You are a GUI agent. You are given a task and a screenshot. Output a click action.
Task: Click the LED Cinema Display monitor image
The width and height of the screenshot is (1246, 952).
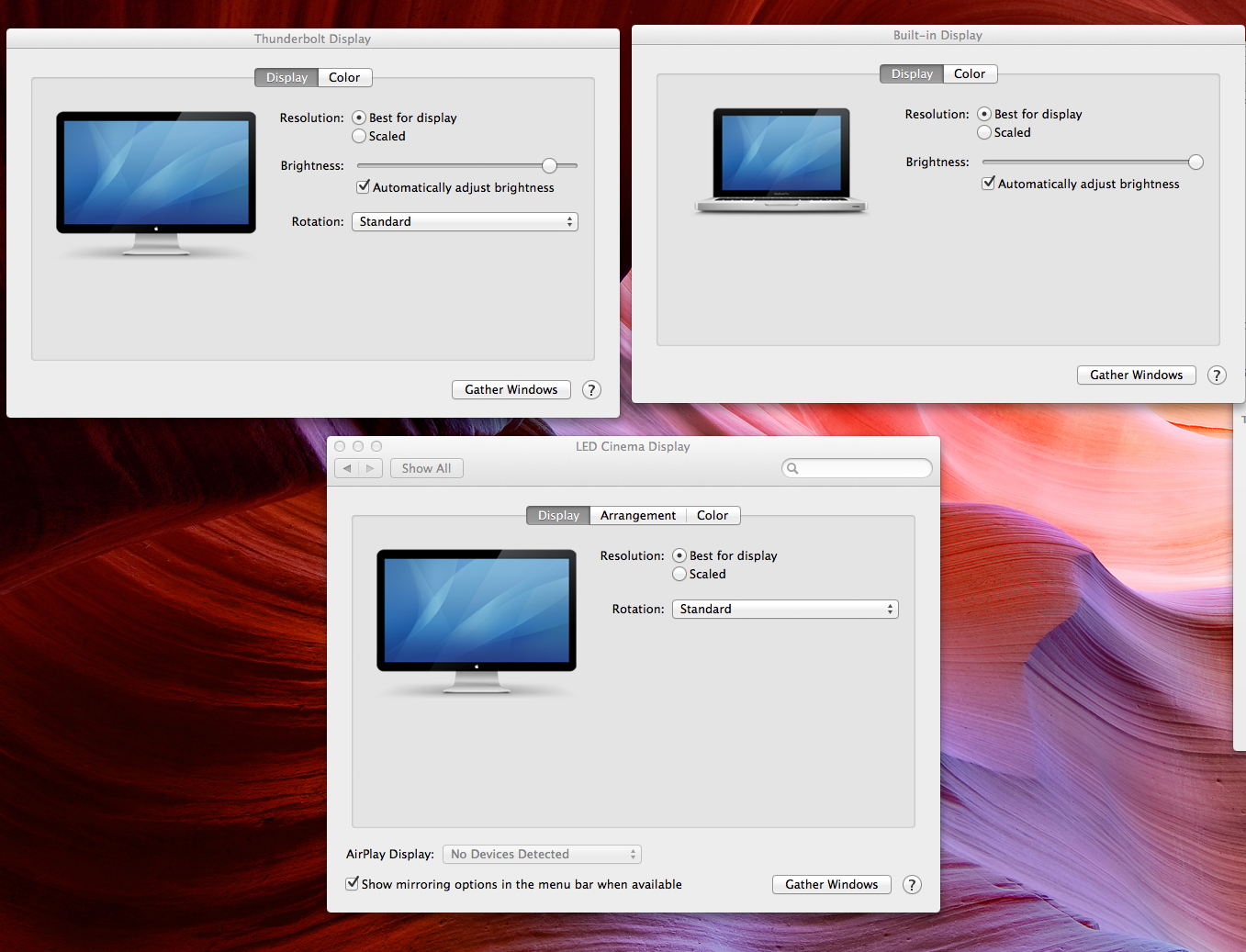pyautogui.click(x=477, y=622)
